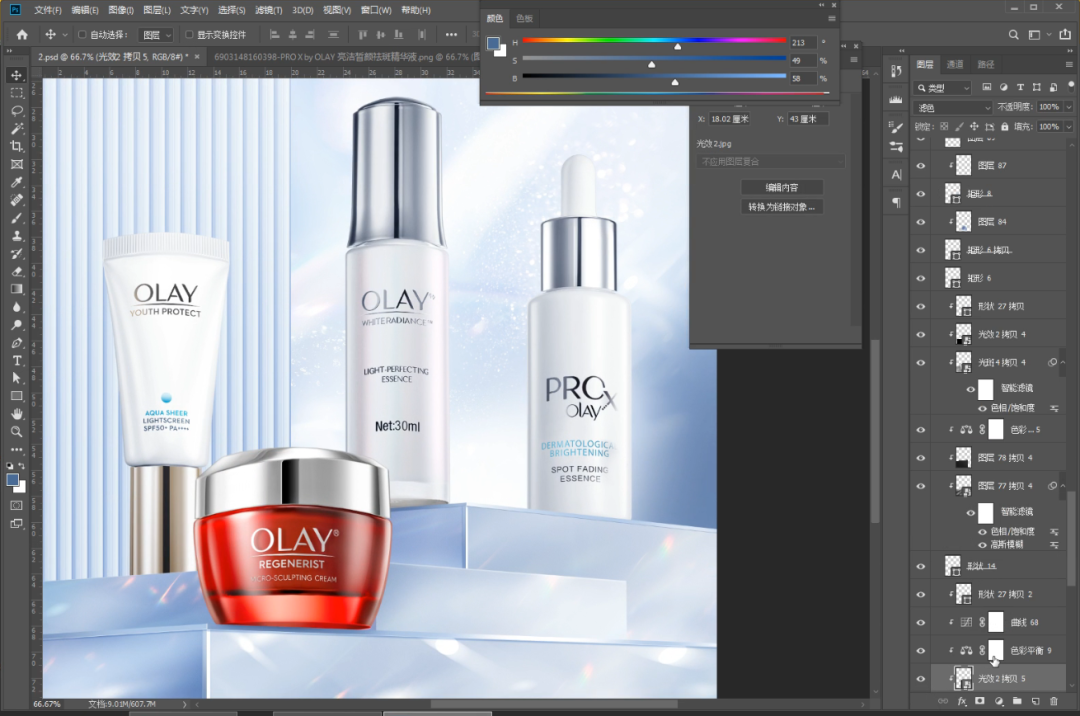Open the Layers panel hamburger menu
This screenshot has width=1080, height=716.
pos(1068,65)
